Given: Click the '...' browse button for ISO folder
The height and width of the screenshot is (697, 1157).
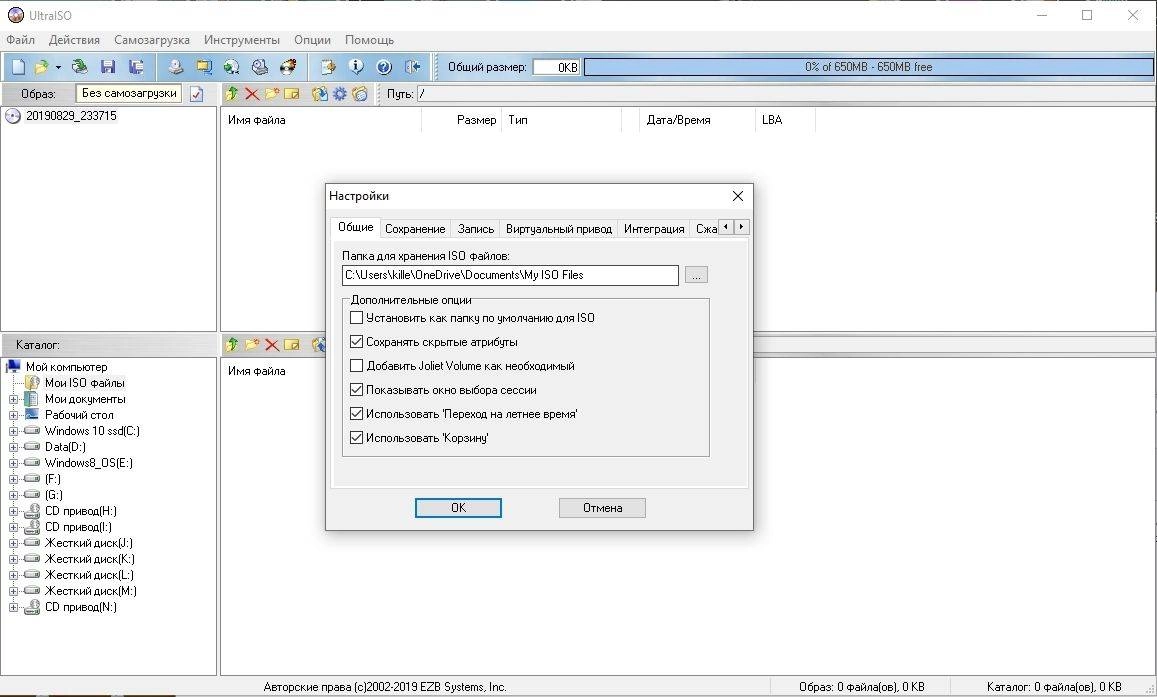Looking at the screenshot, I should 696,275.
